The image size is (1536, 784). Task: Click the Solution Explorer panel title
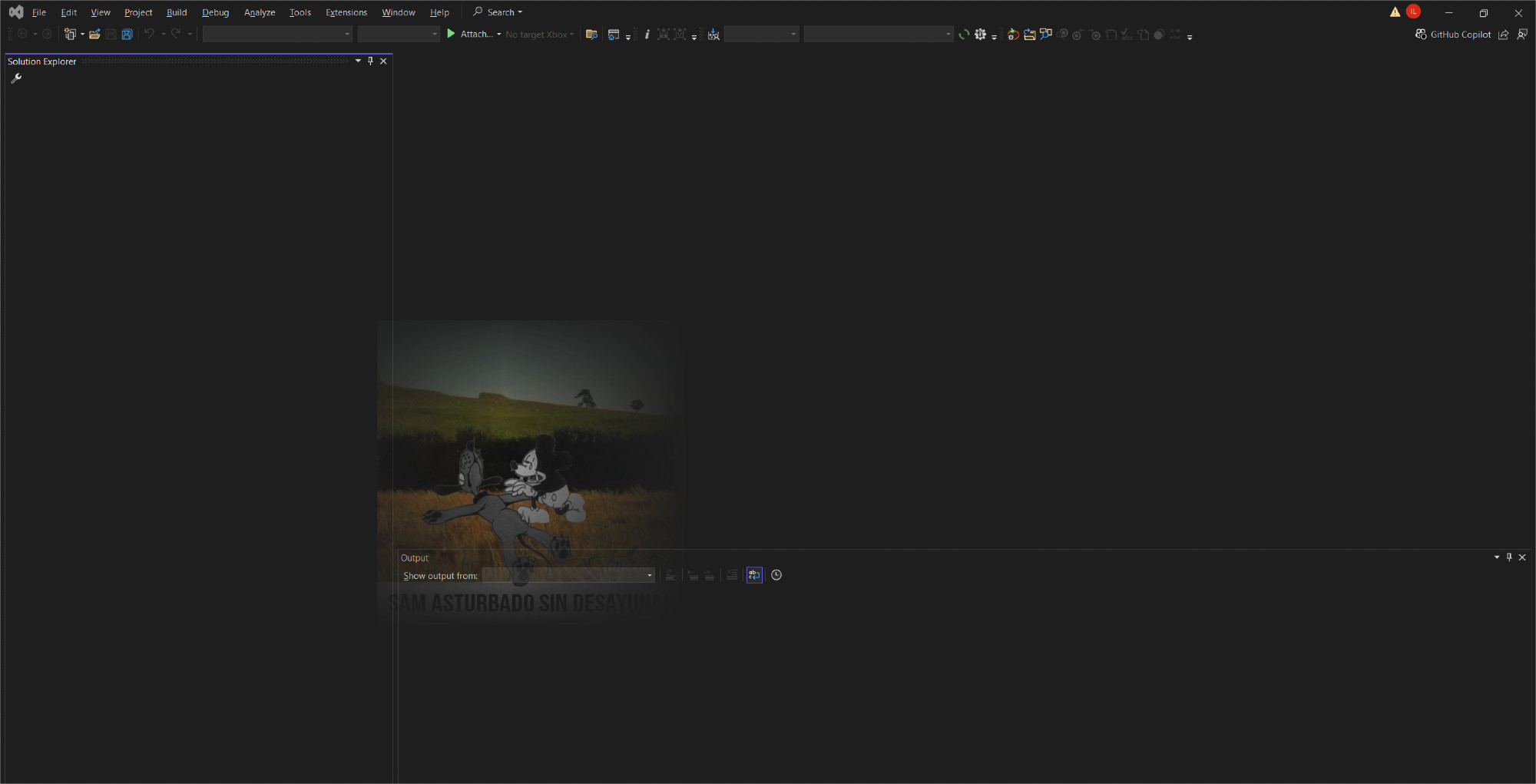point(42,61)
